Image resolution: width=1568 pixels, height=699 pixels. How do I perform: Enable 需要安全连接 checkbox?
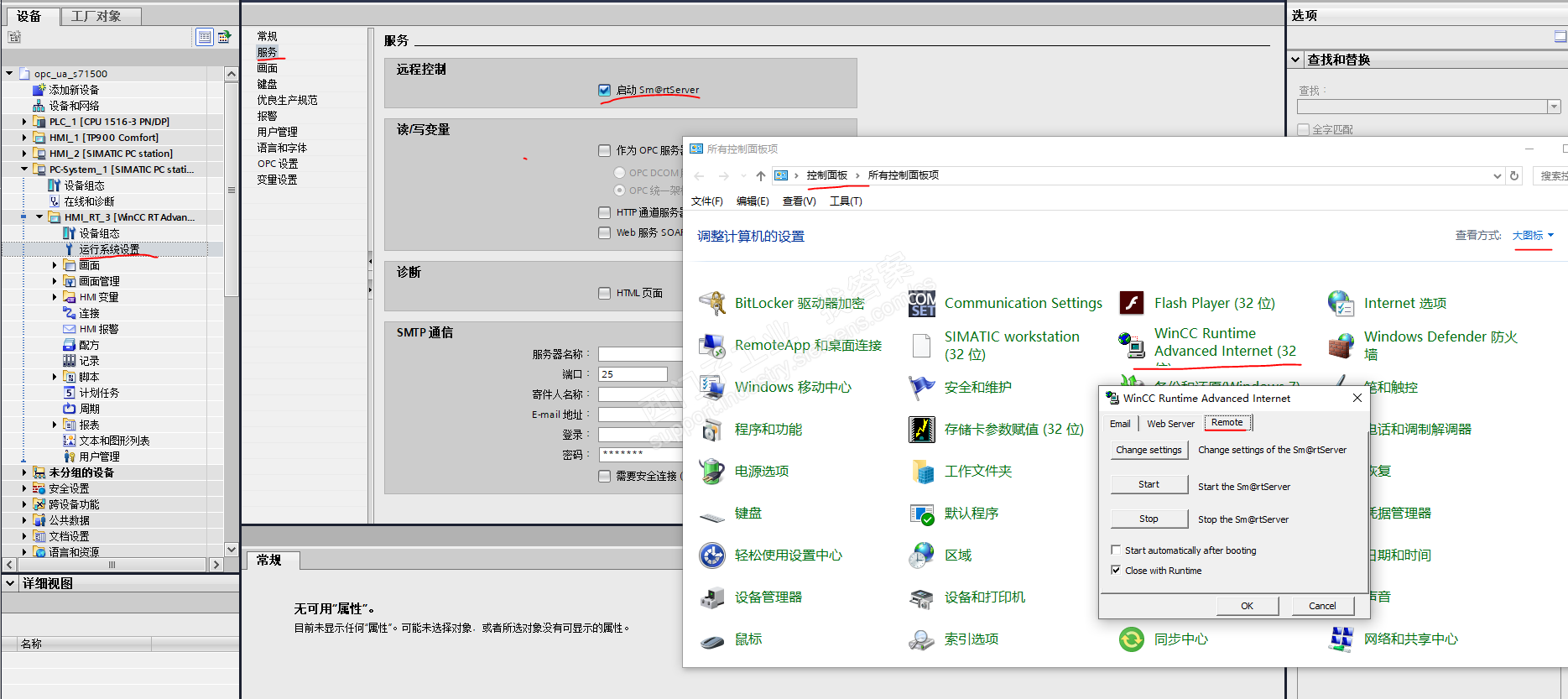point(604,476)
